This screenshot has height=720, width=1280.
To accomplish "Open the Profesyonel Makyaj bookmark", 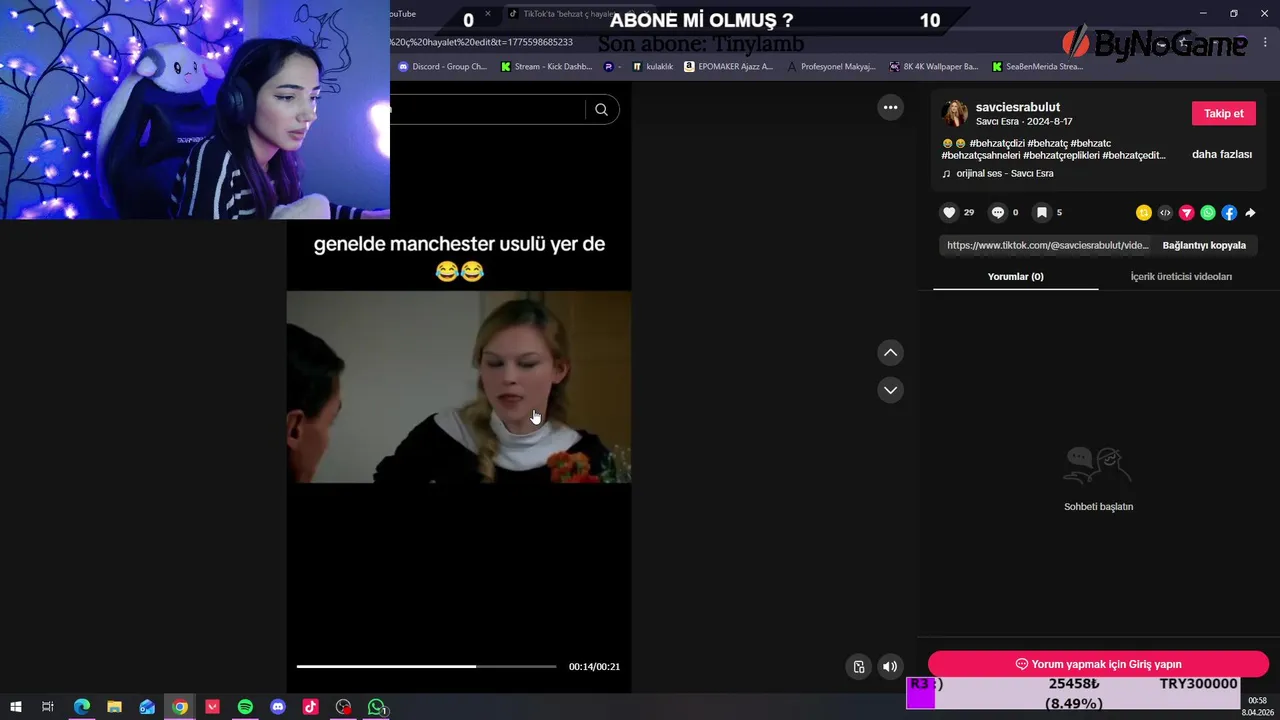I will click(x=831, y=67).
